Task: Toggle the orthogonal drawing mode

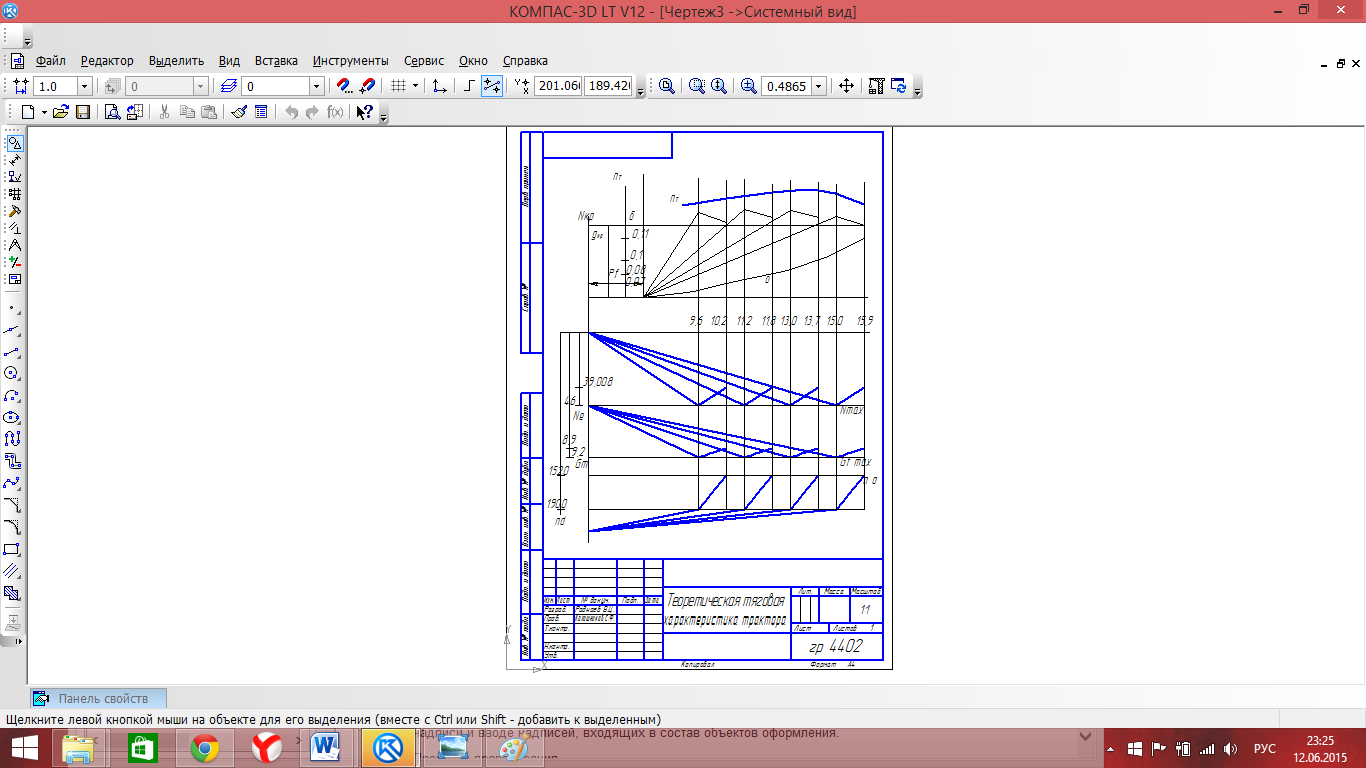Action: click(x=469, y=86)
